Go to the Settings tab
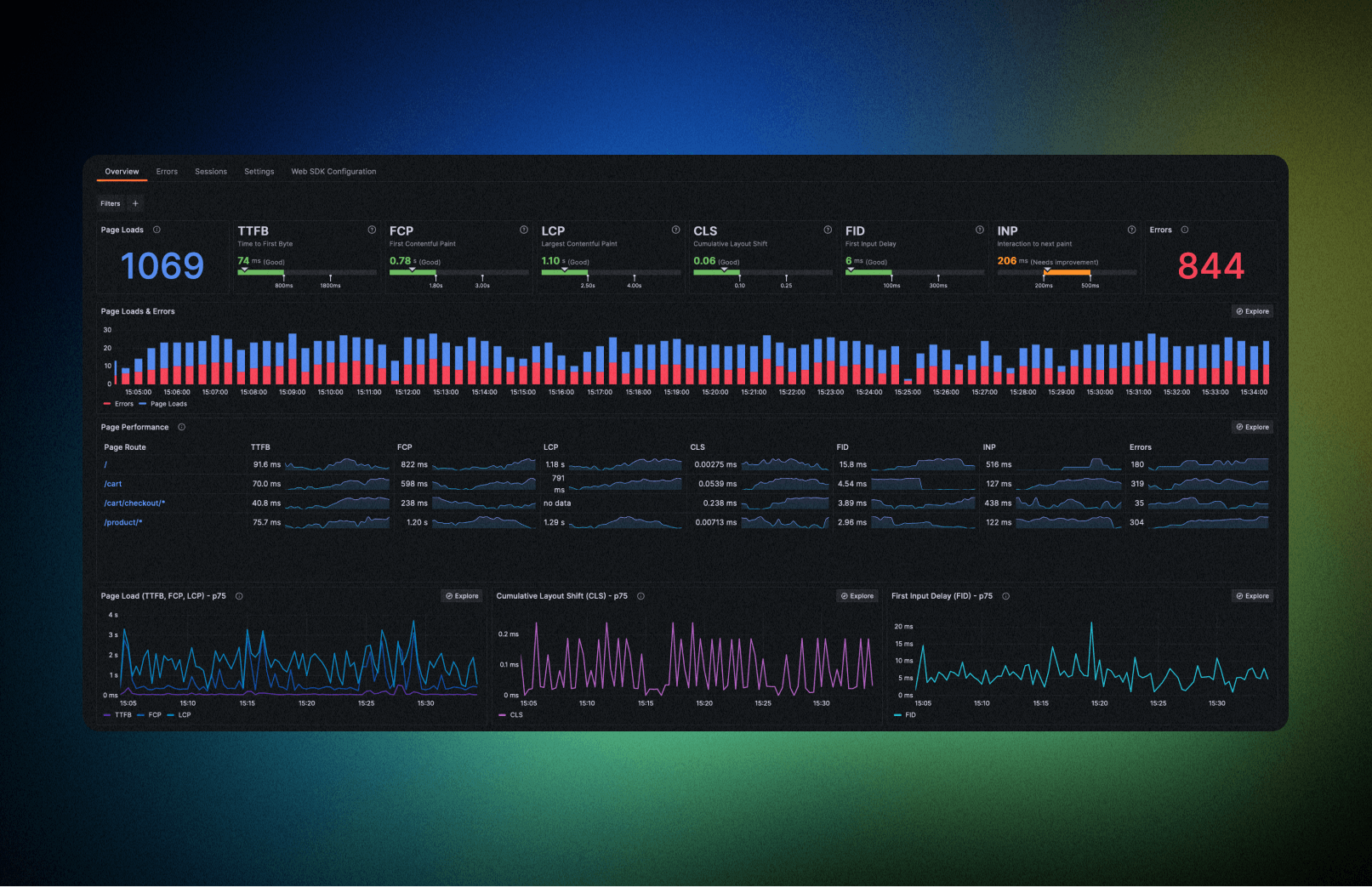Viewport: 1372px width, 887px height. (x=259, y=172)
